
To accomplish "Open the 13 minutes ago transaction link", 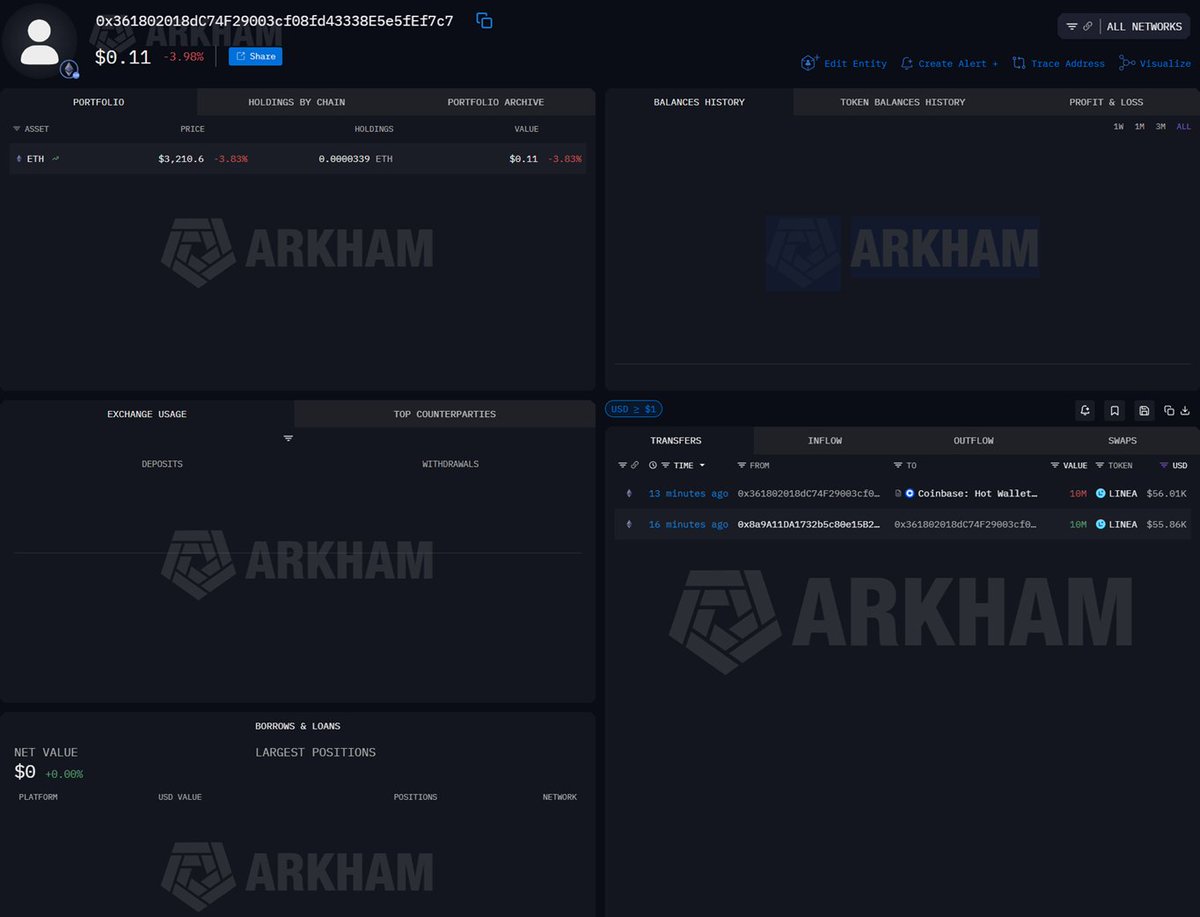I will (x=688, y=494).
